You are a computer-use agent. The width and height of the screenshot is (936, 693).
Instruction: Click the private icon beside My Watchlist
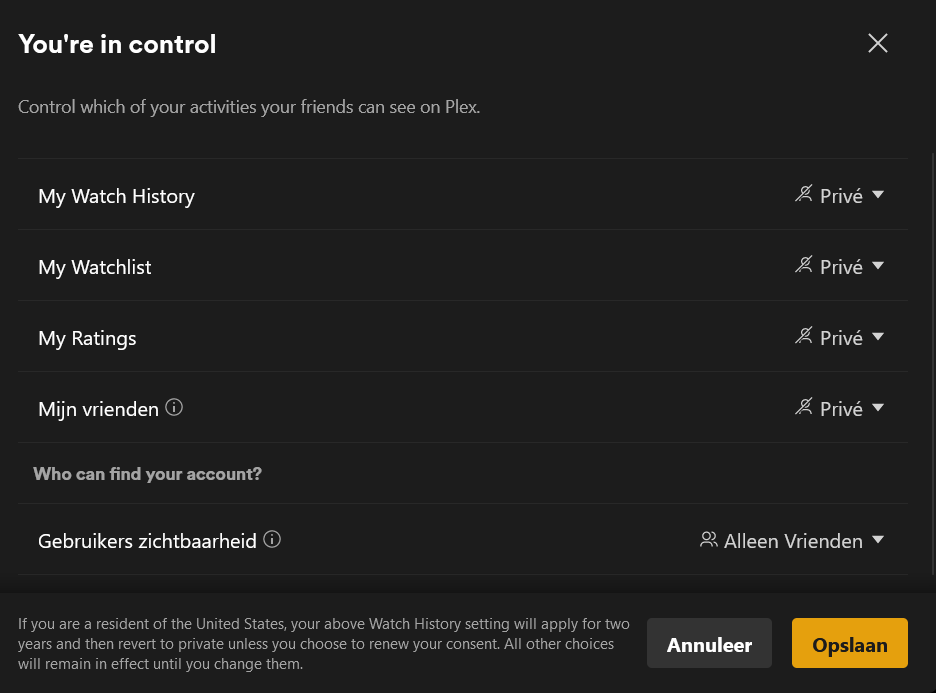pyautogui.click(x=804, y=265)
